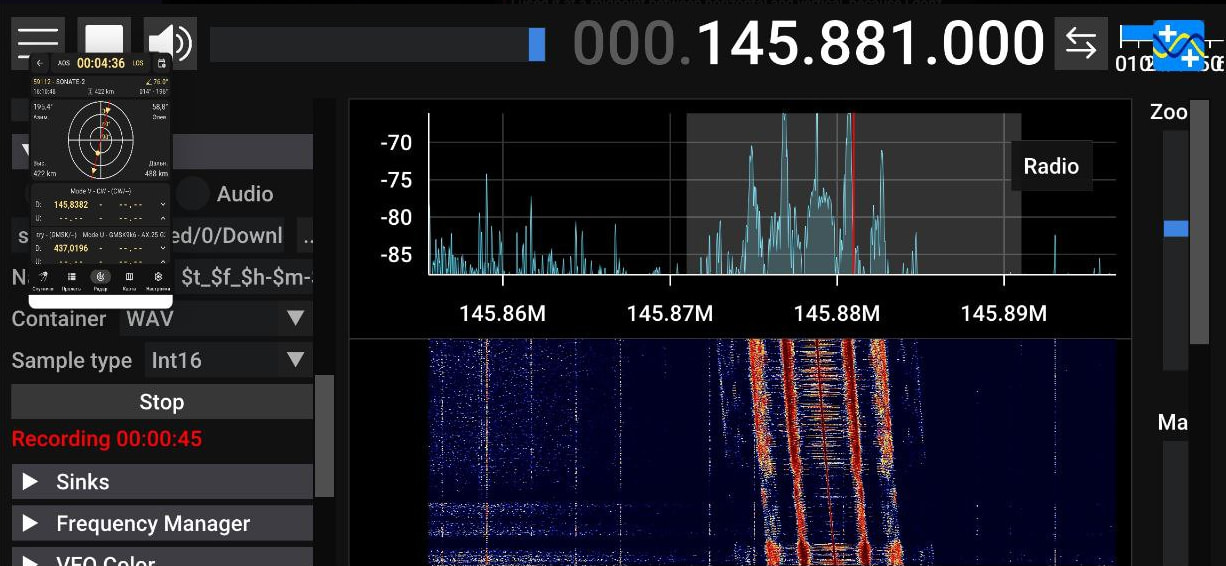Click the recording name template field
The height and width of the screenshot is (566, 1226).
[x=245, y=277]
